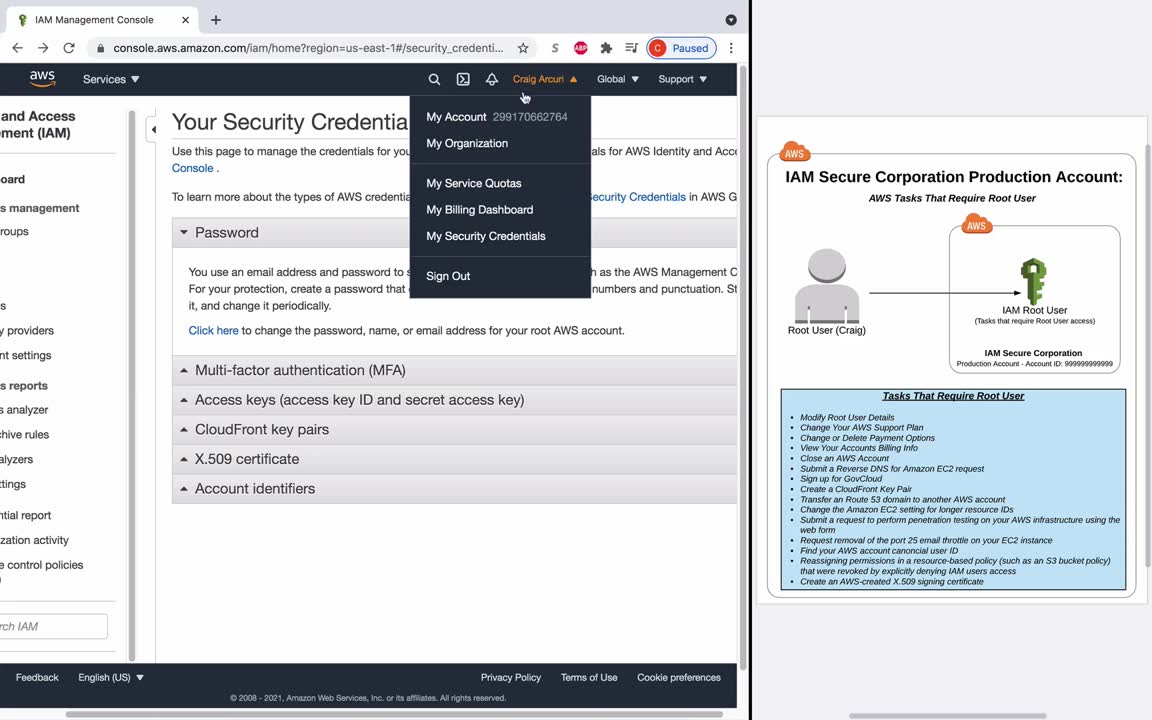Image resolution: width=1152 pixels, height=720 pixels.
Task: Open Cookie preferences in footer
Action: [679, 677]
